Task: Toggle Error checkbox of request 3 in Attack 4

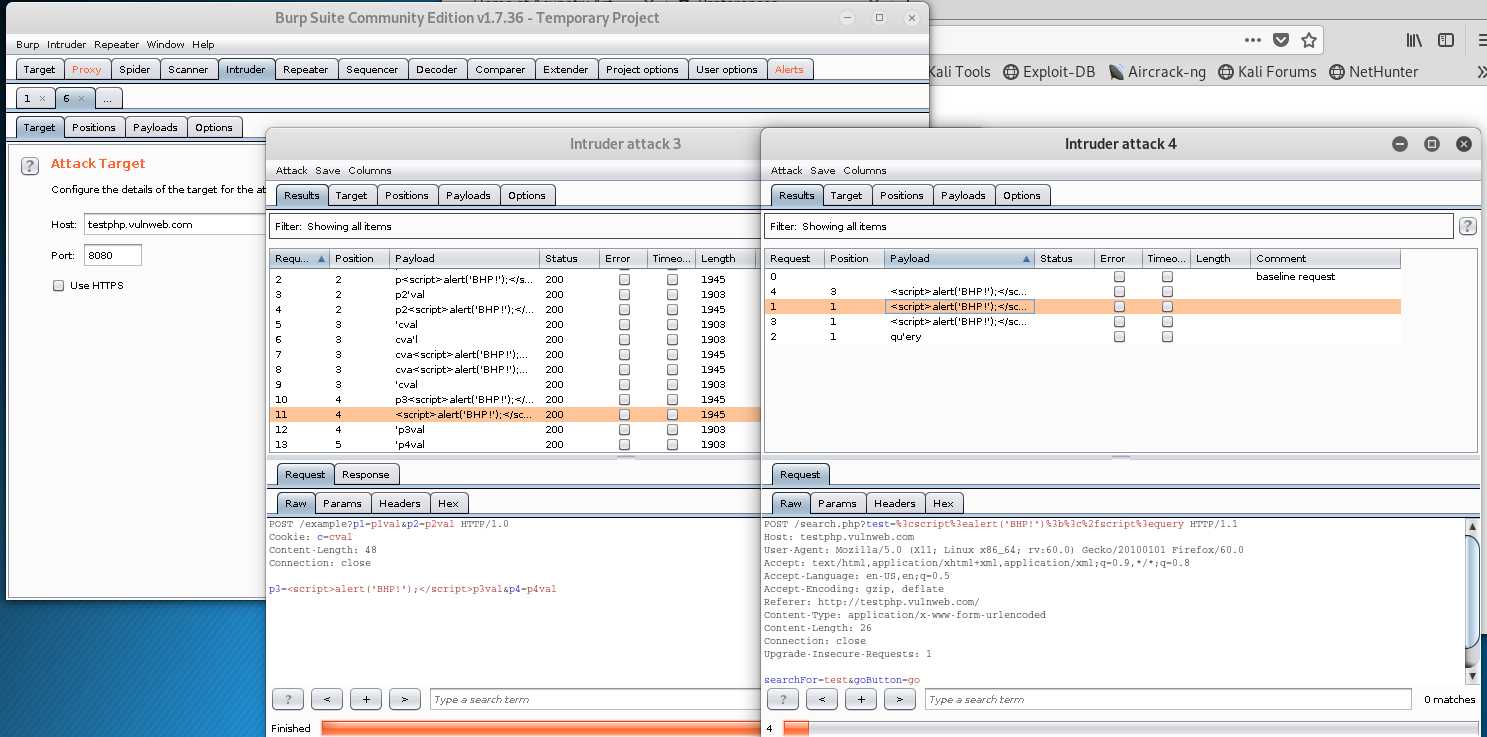Action: (x=1119, y=322)
